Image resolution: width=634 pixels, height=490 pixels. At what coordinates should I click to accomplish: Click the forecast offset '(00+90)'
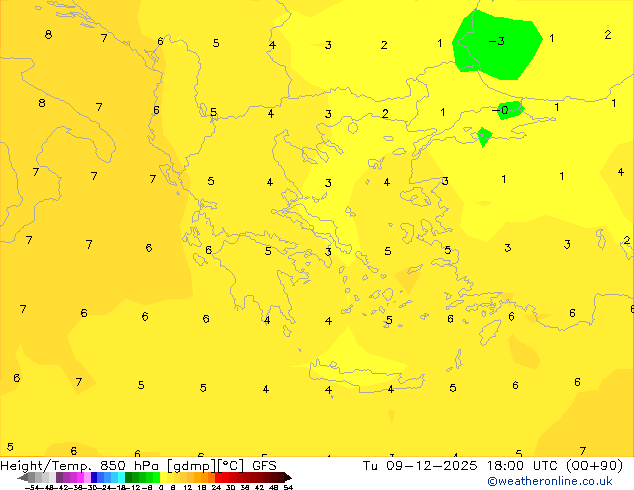(594, 466)
